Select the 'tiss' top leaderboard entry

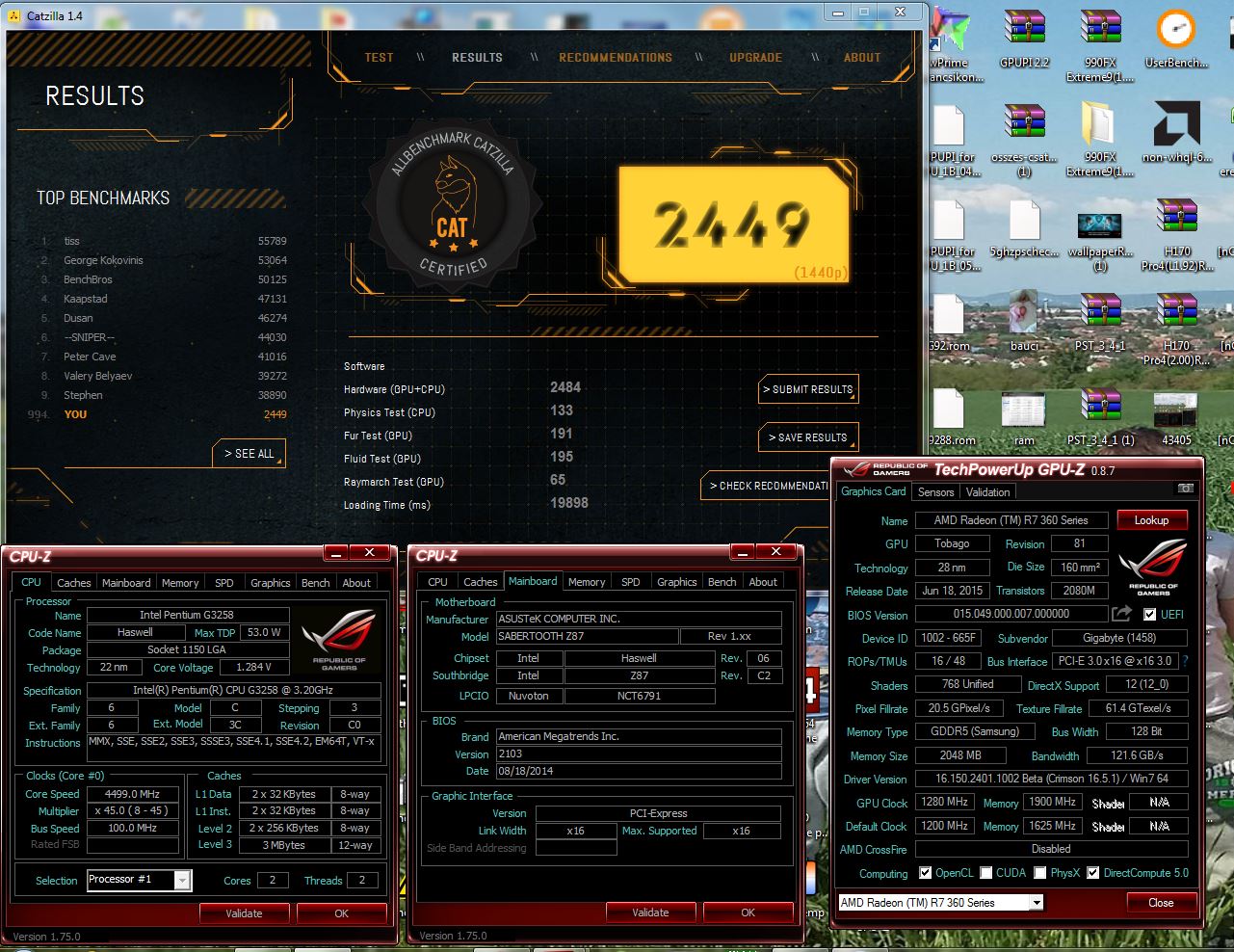coord(164,241)
